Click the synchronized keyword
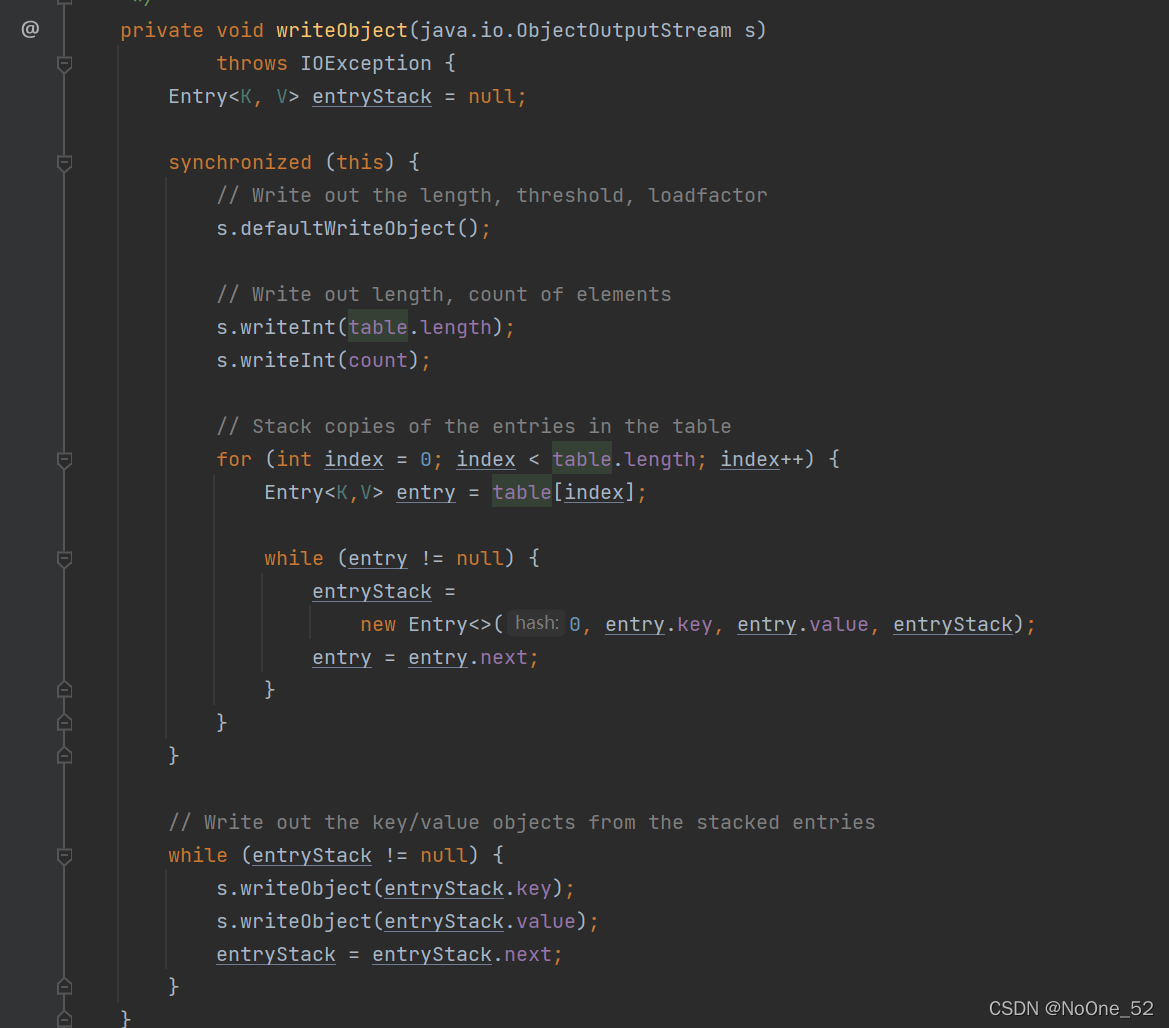 coord(240,163)
